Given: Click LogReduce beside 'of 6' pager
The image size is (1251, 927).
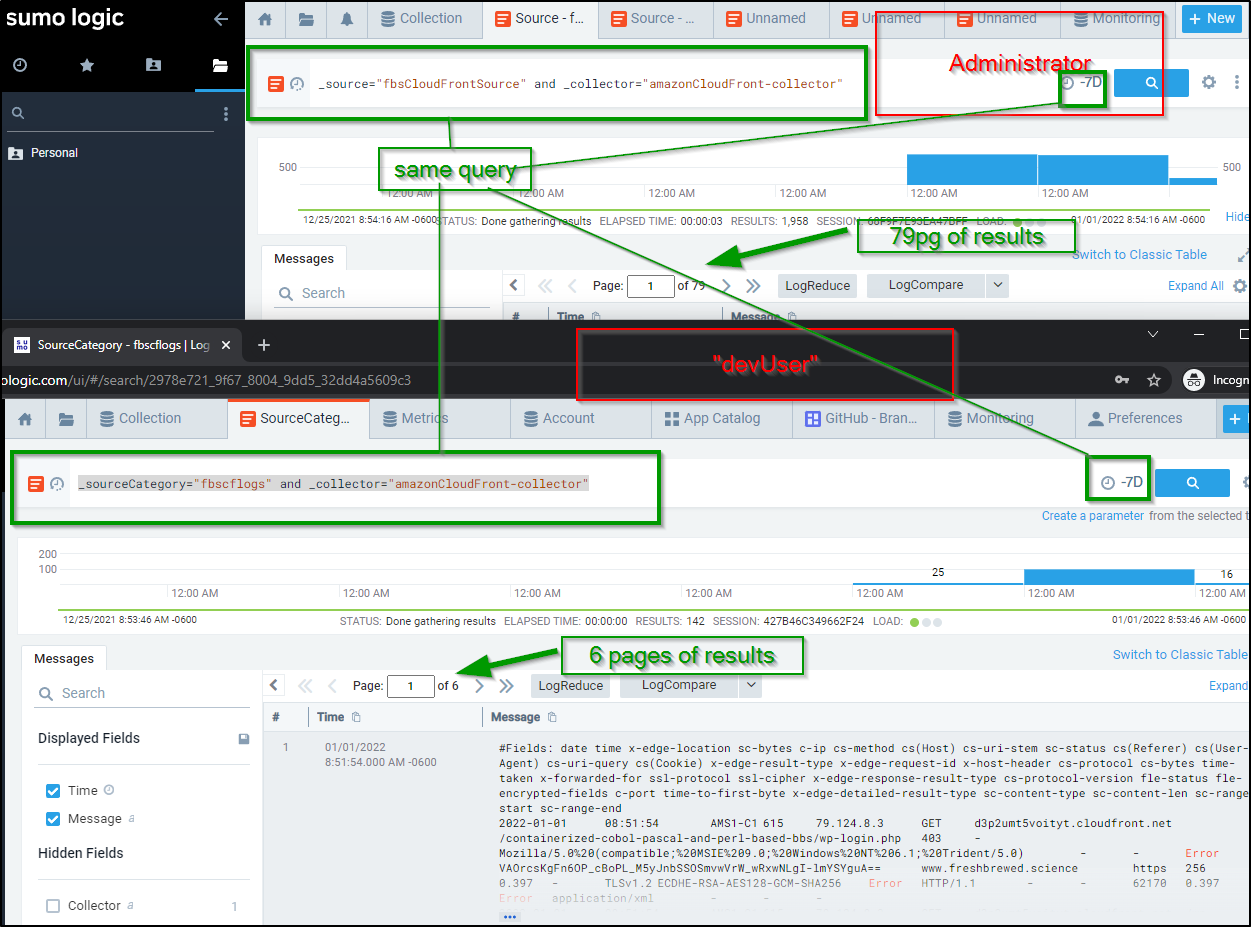Looking at the screenshot, I should [x=570, y=686].
